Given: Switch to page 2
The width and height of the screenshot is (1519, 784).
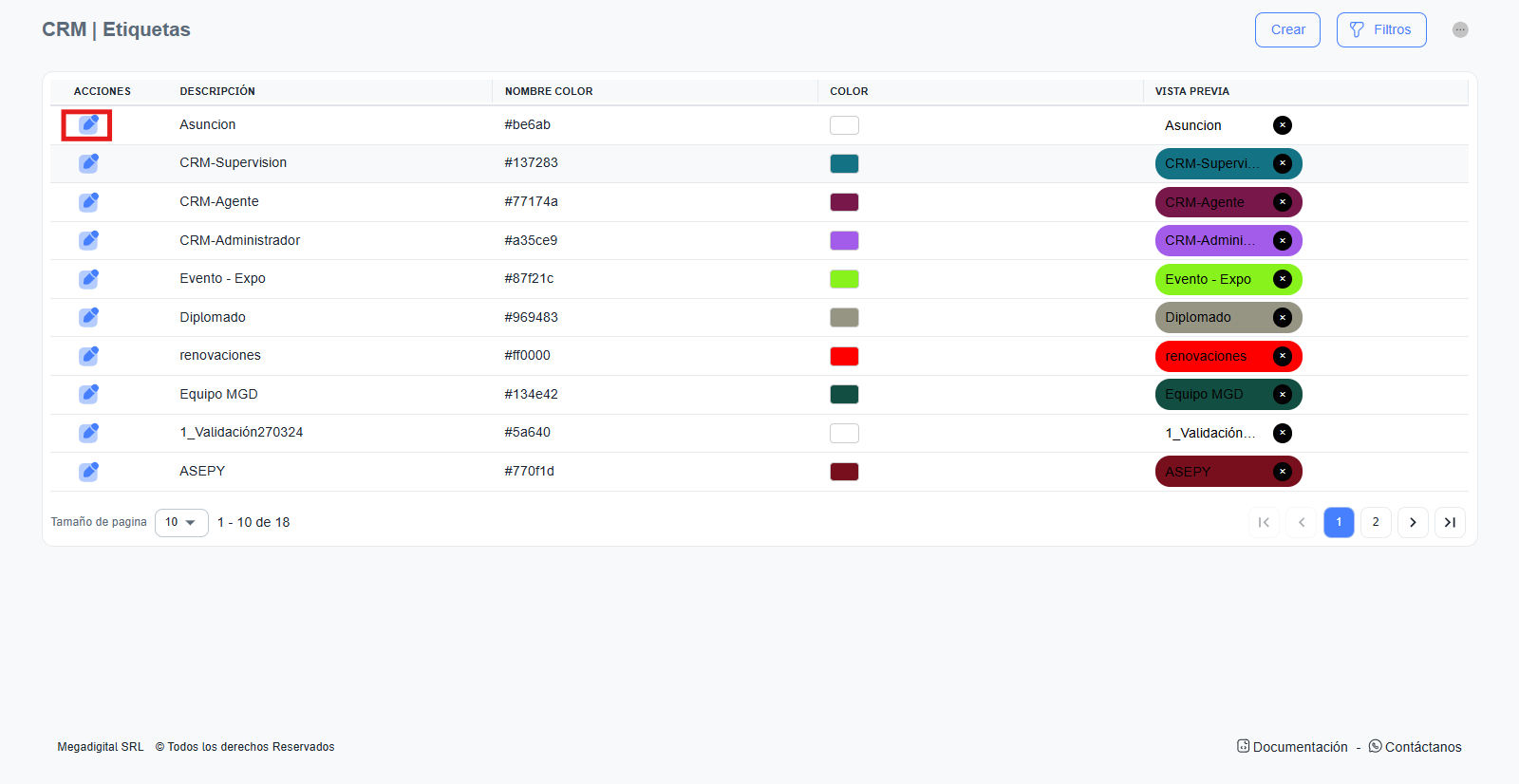Looking at the screenshot, I should 1376,522.
